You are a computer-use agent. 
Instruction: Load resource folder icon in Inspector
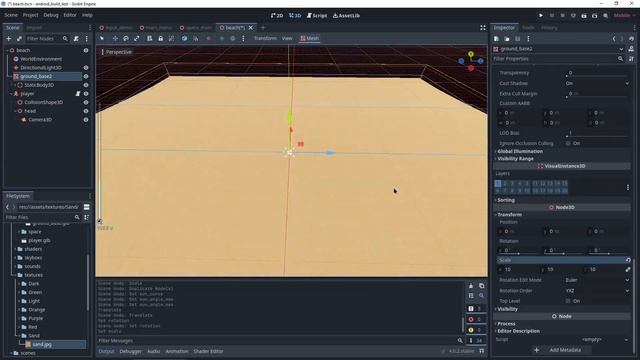(x=507, y=39)
